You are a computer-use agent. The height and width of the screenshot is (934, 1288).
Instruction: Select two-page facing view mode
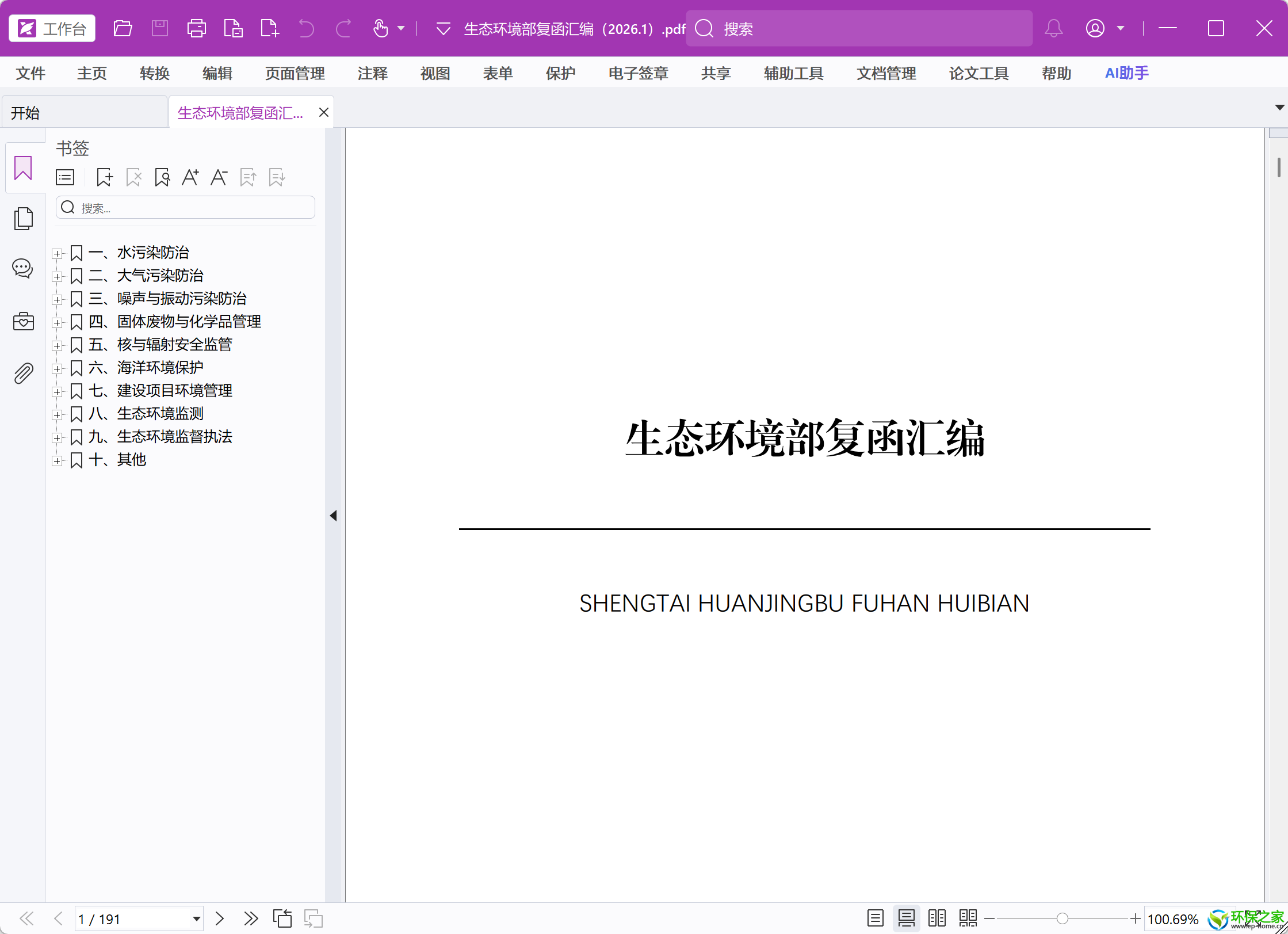pyautogui.click(x=937, y=918)
